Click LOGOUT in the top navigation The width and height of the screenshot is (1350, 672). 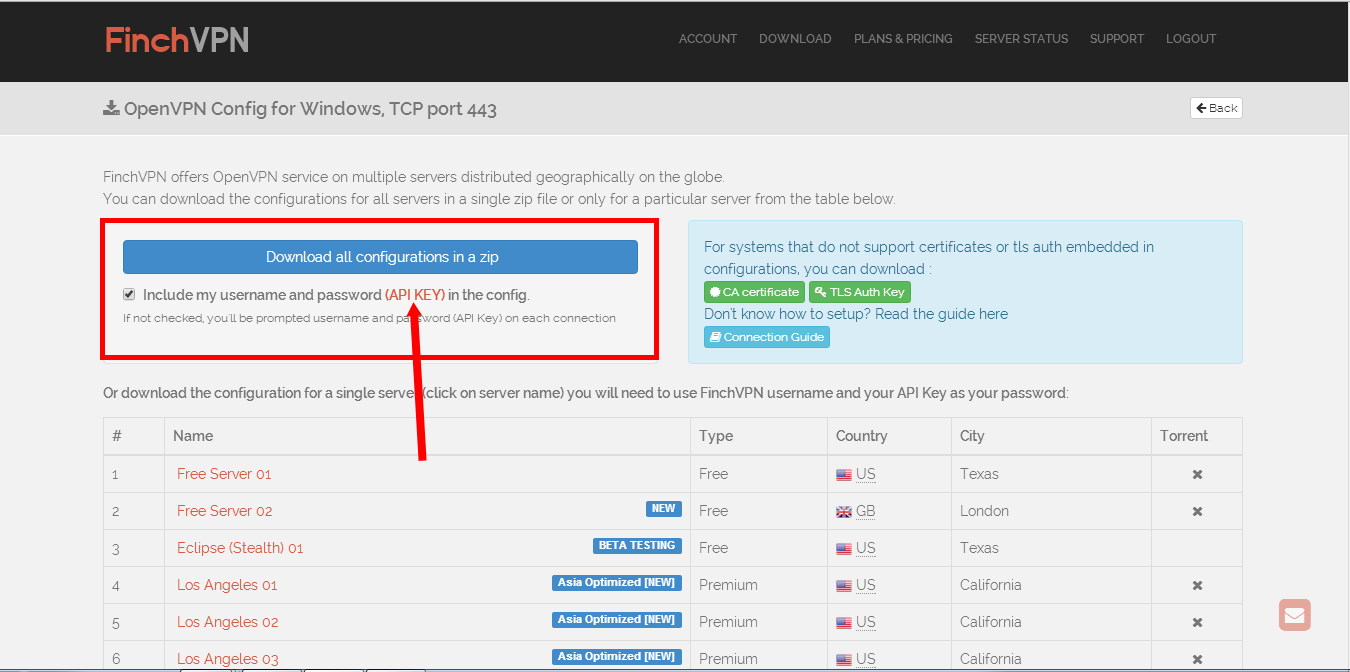tap(1191, 39)
